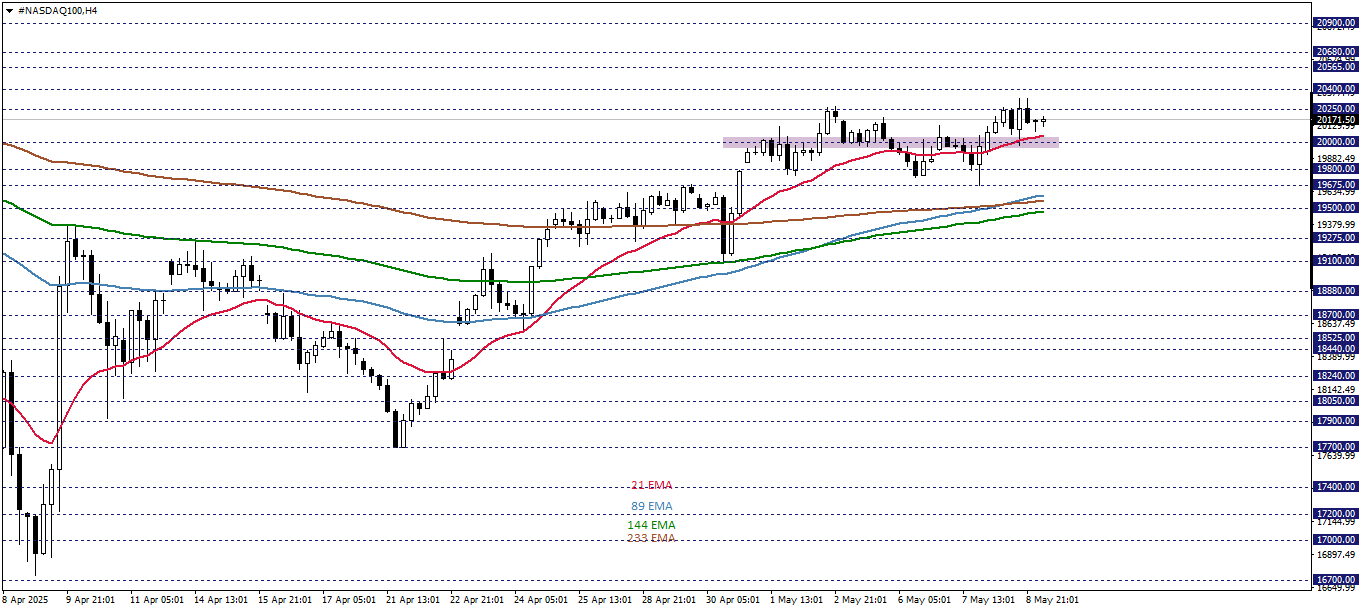The width and height of the screenshot is (1362, 611).
Task: Select the 19800.00 price level label
Action: [1337, 169]
